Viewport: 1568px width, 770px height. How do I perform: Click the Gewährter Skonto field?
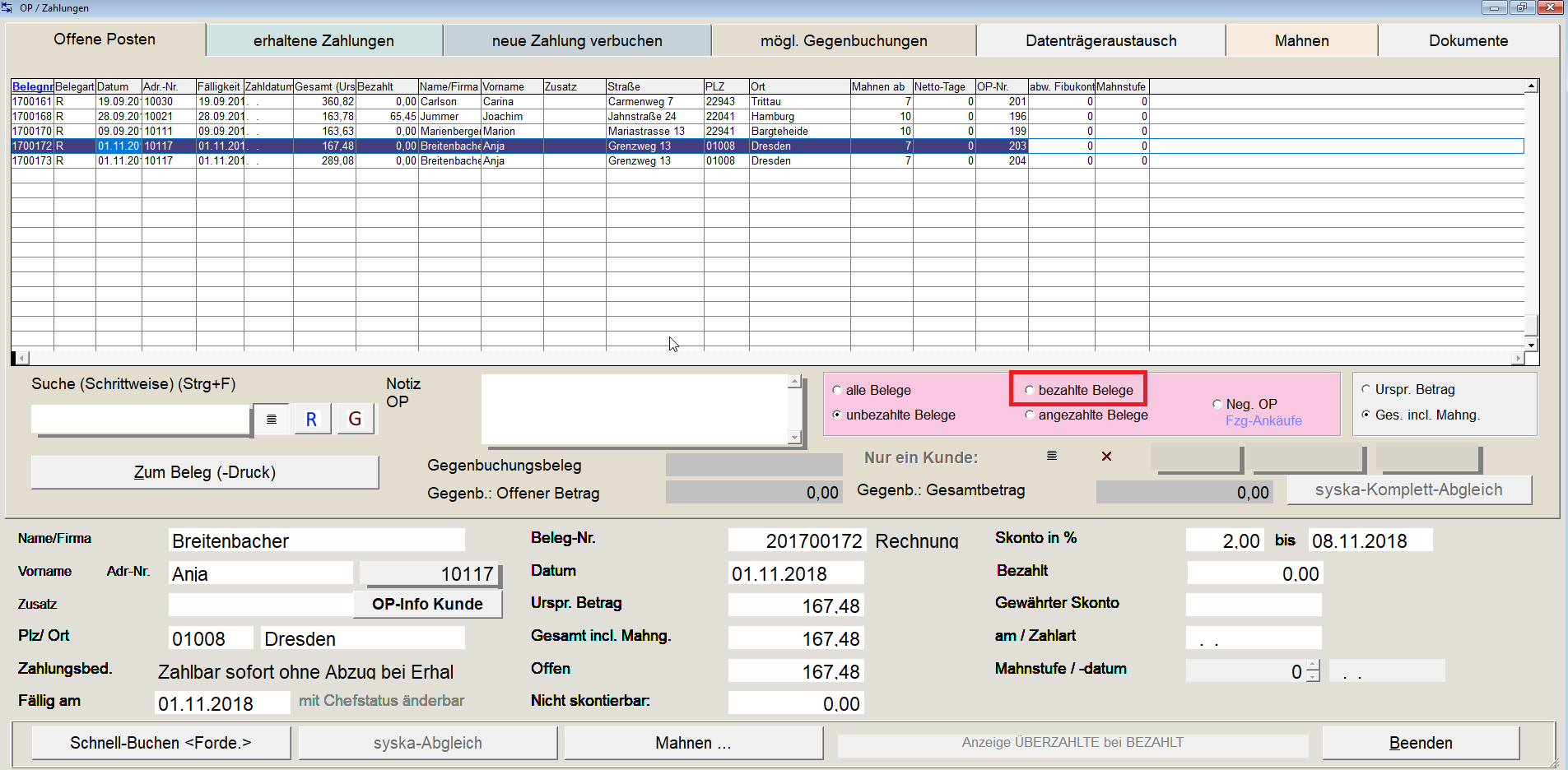coord(1254,605)
